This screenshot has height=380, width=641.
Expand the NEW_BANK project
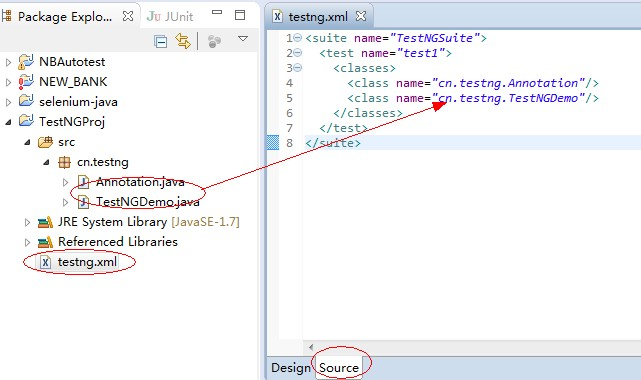9,82
